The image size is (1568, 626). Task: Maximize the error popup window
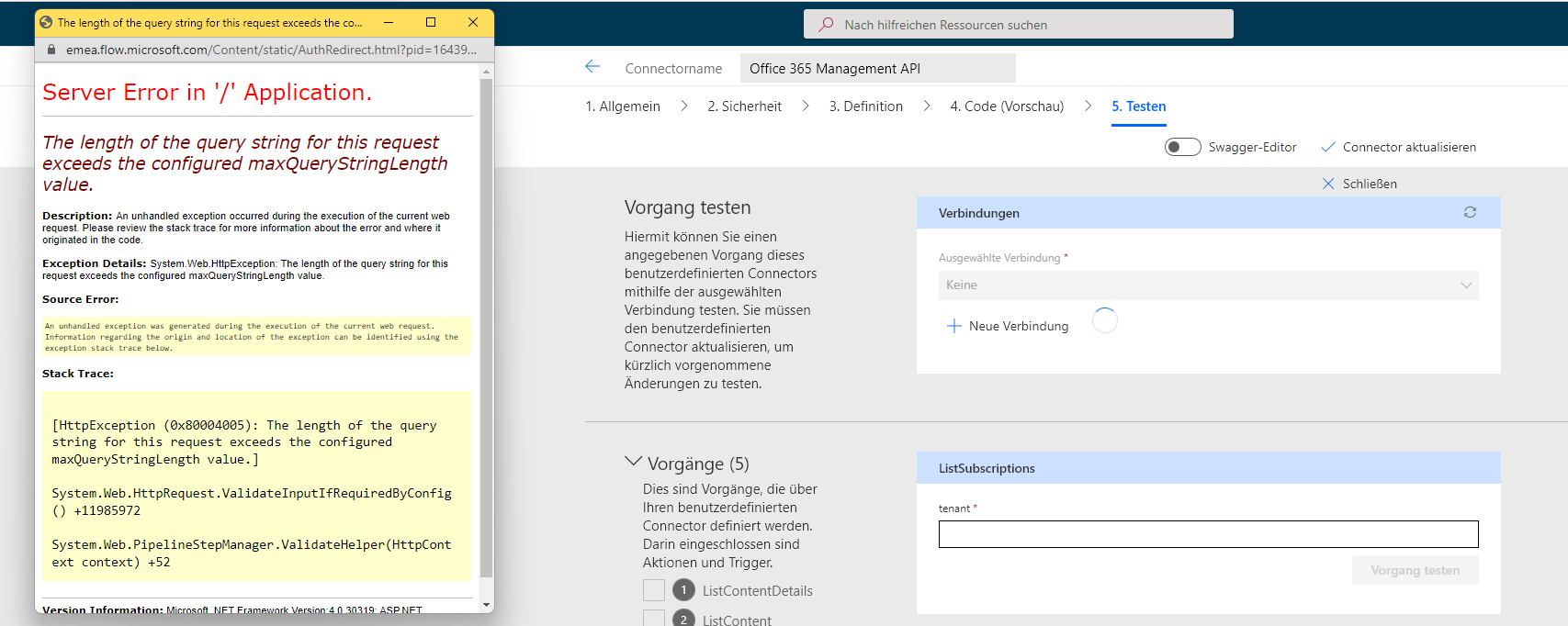[431, 22]
